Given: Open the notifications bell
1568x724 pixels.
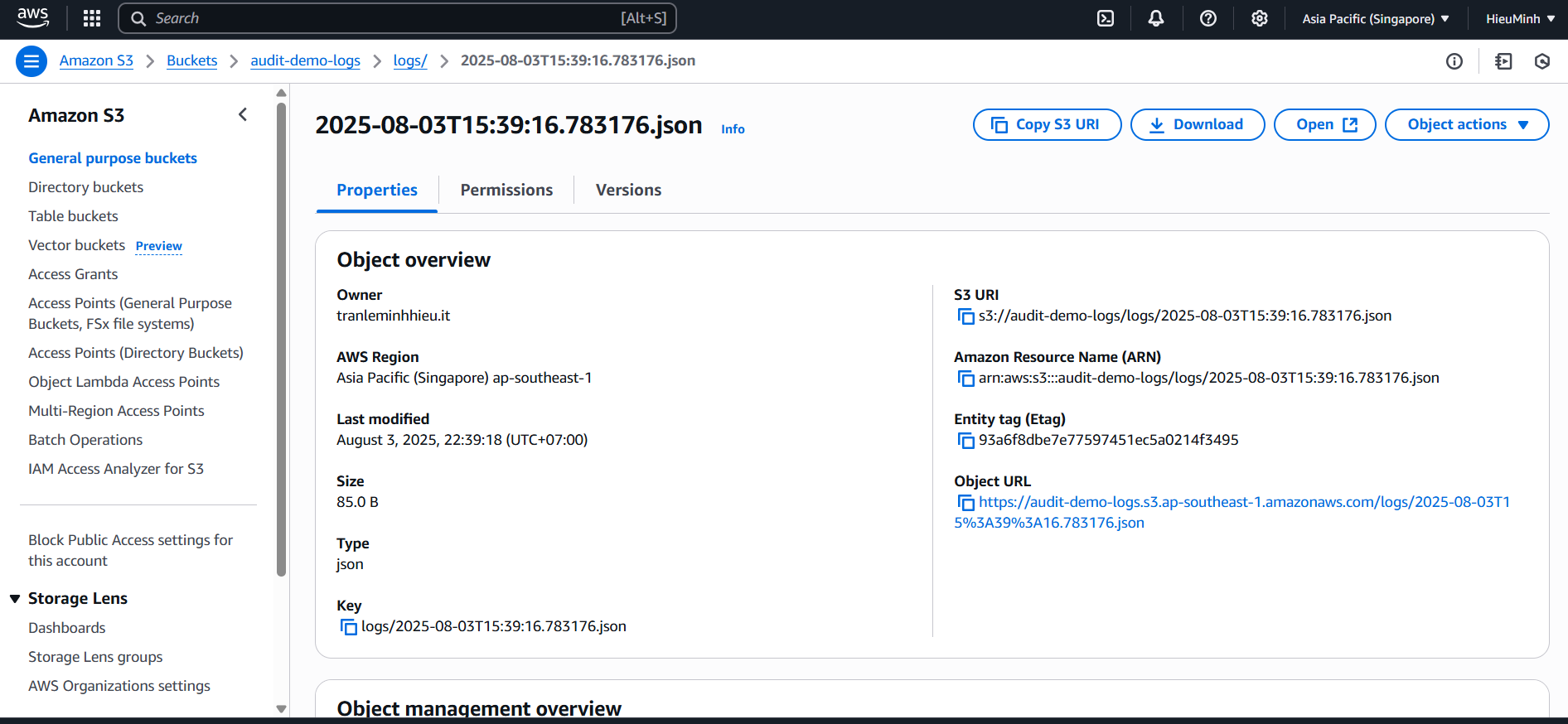Looking at the screenshot, I should coord(1156,18).
